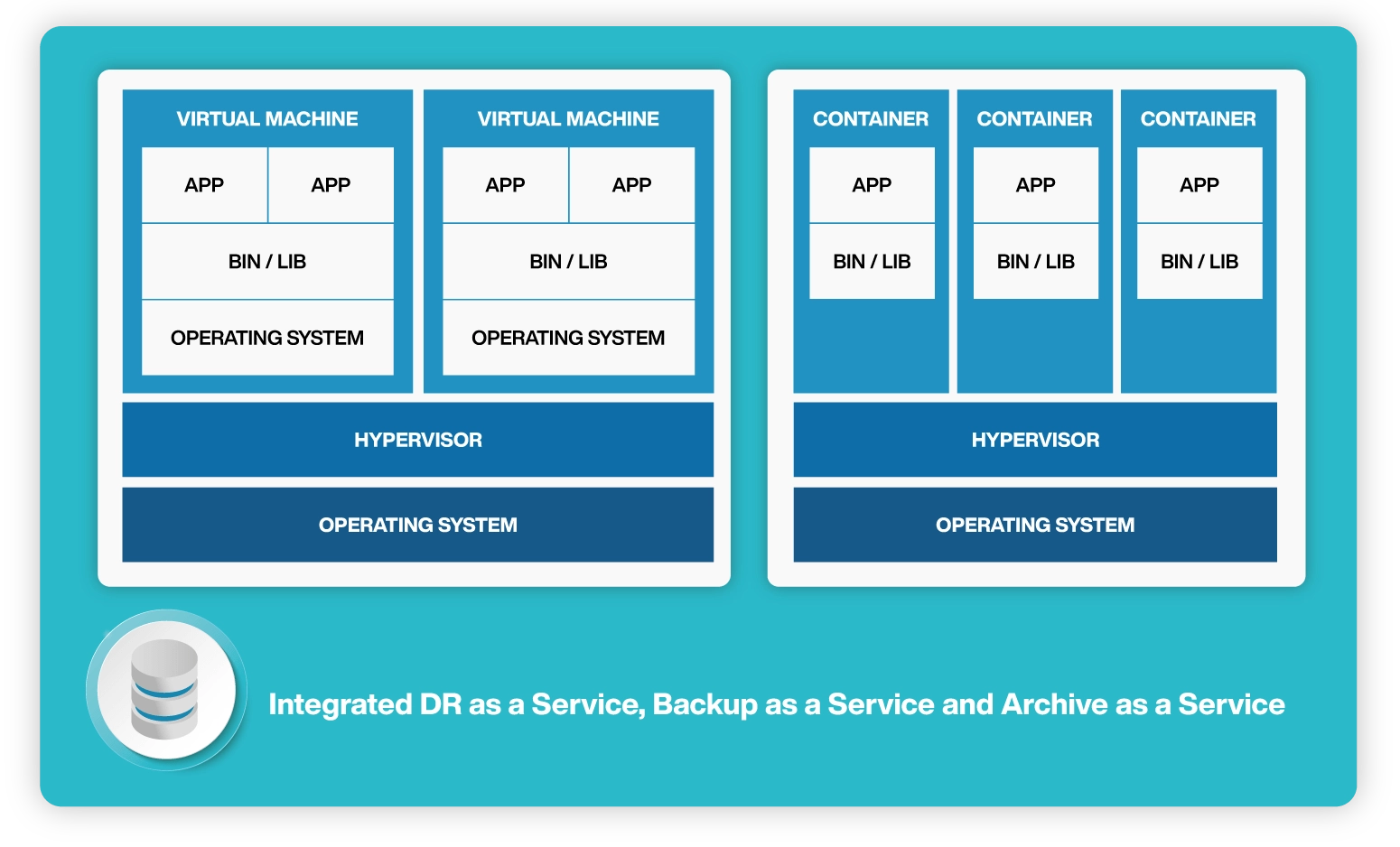
Task: Select the BIN / LIB box in middle container
Action: (1035, 262)
